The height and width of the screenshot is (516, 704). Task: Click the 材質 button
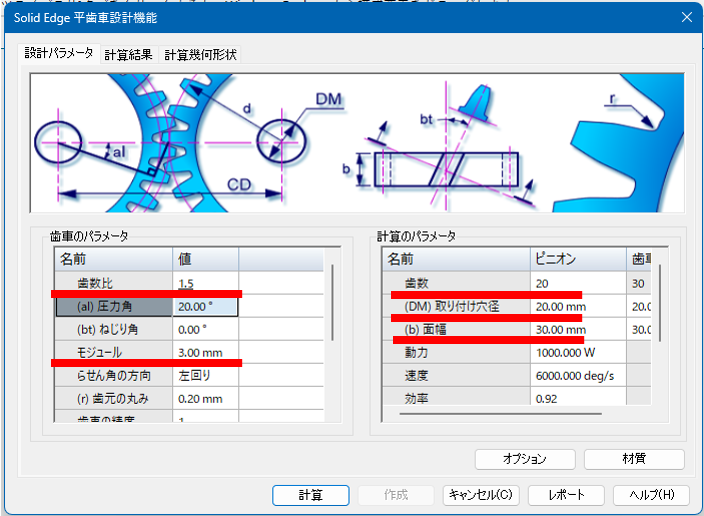(634, 459)
